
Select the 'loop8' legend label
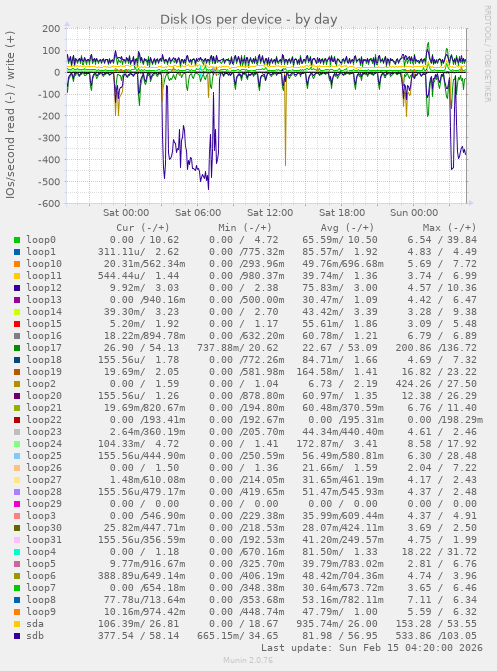pyautogui.click(x=41, y=600)
